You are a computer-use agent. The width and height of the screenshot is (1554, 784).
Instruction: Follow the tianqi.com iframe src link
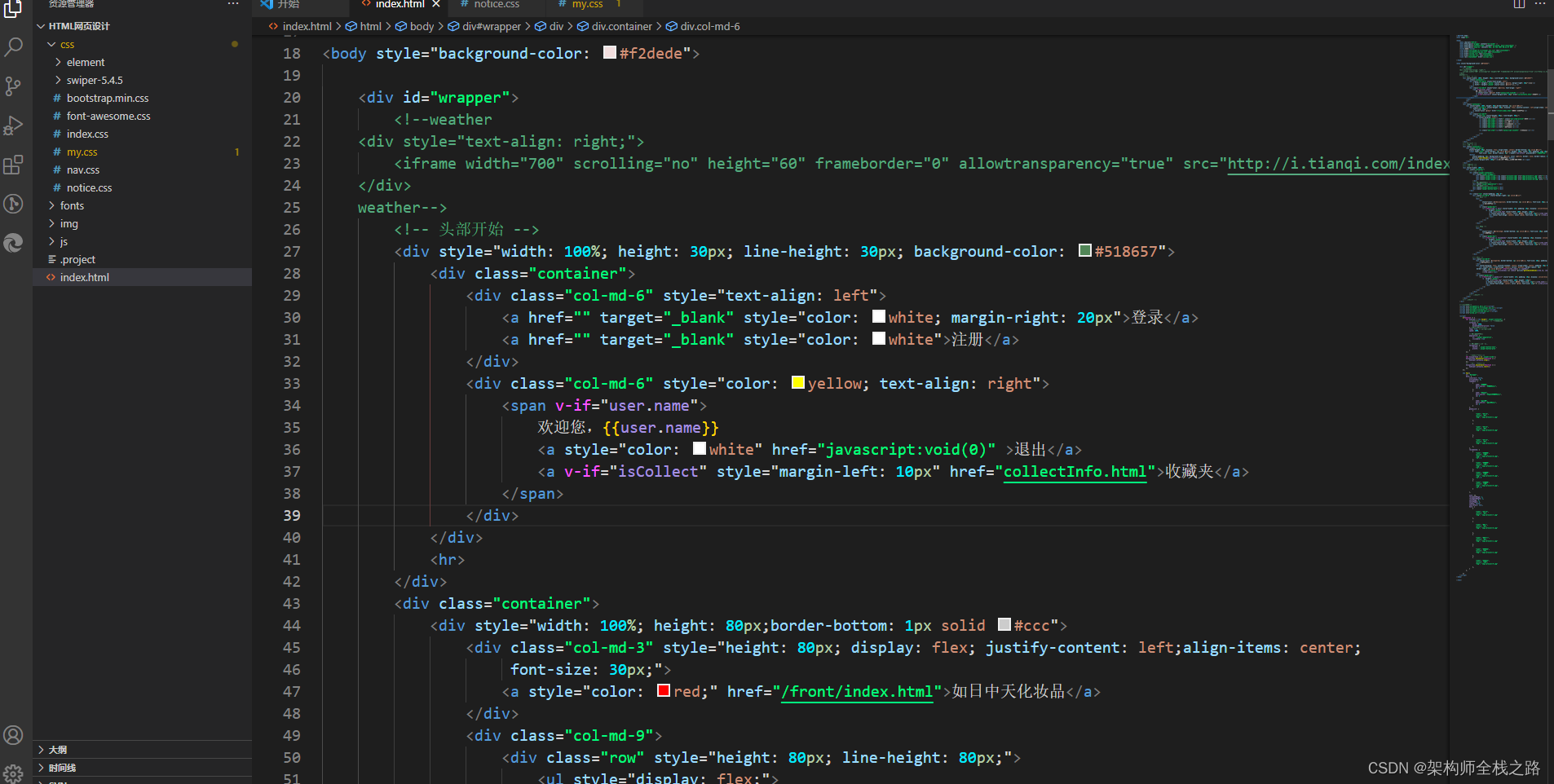[x=1338, y=164]
